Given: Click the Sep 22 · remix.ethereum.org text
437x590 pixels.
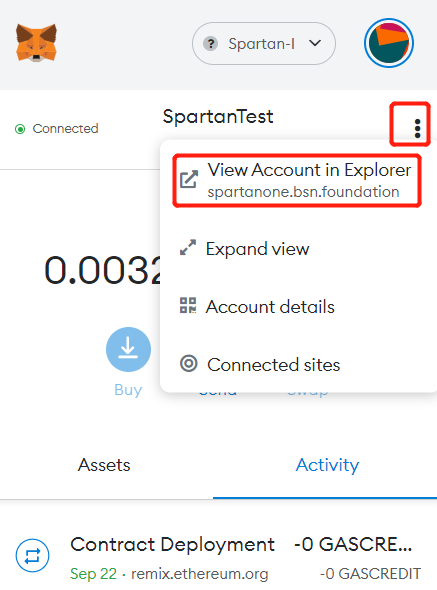Looking at the screenshot, I should coord(169,574).
